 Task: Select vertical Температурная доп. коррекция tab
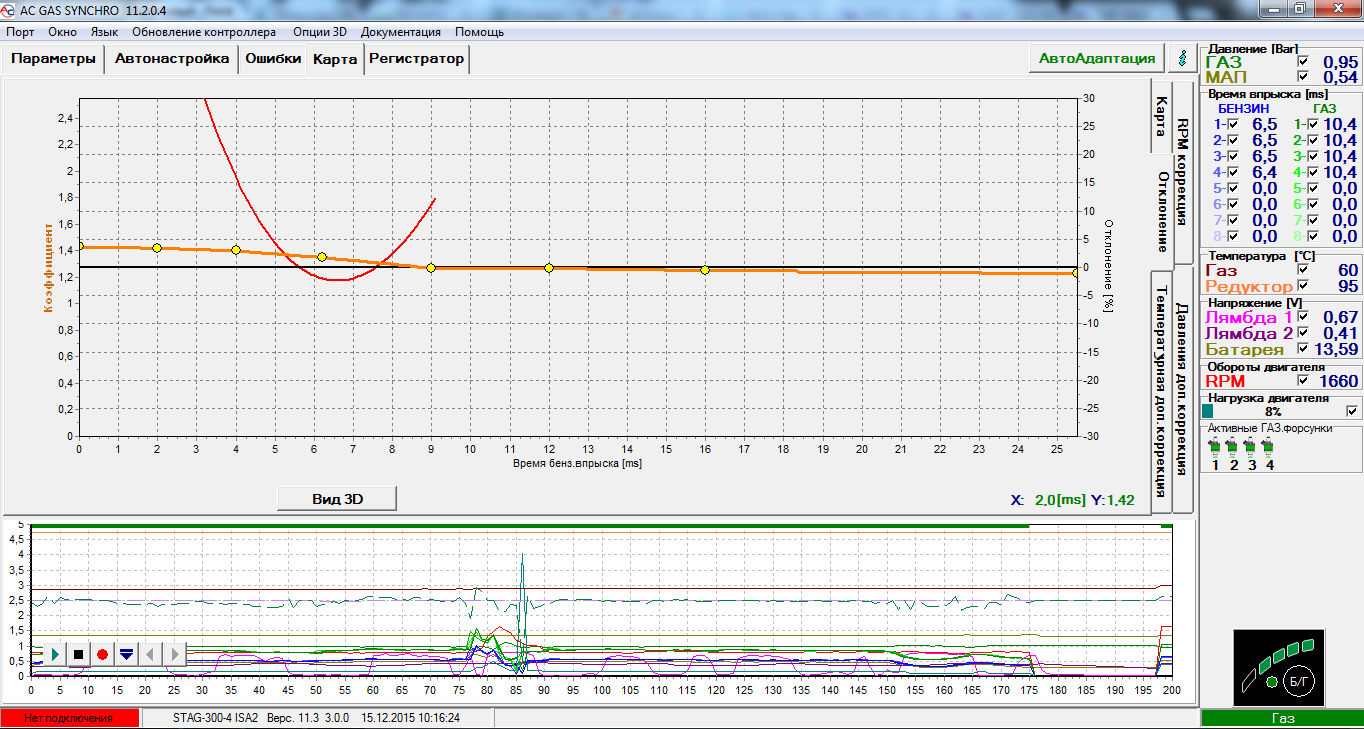pos(1162,392)
